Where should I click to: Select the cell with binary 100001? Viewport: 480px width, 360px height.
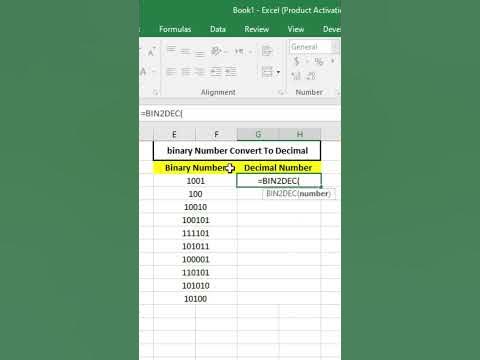pyautogui.click(x=195, y=259)
